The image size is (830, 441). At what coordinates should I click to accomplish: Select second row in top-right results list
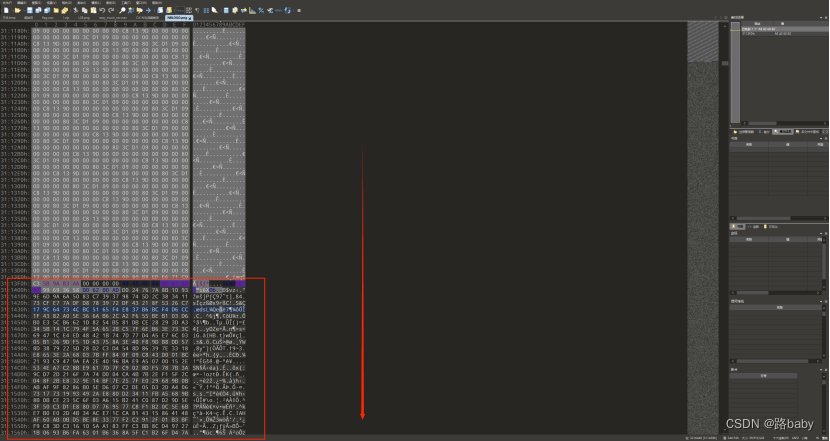click(784, 33)
